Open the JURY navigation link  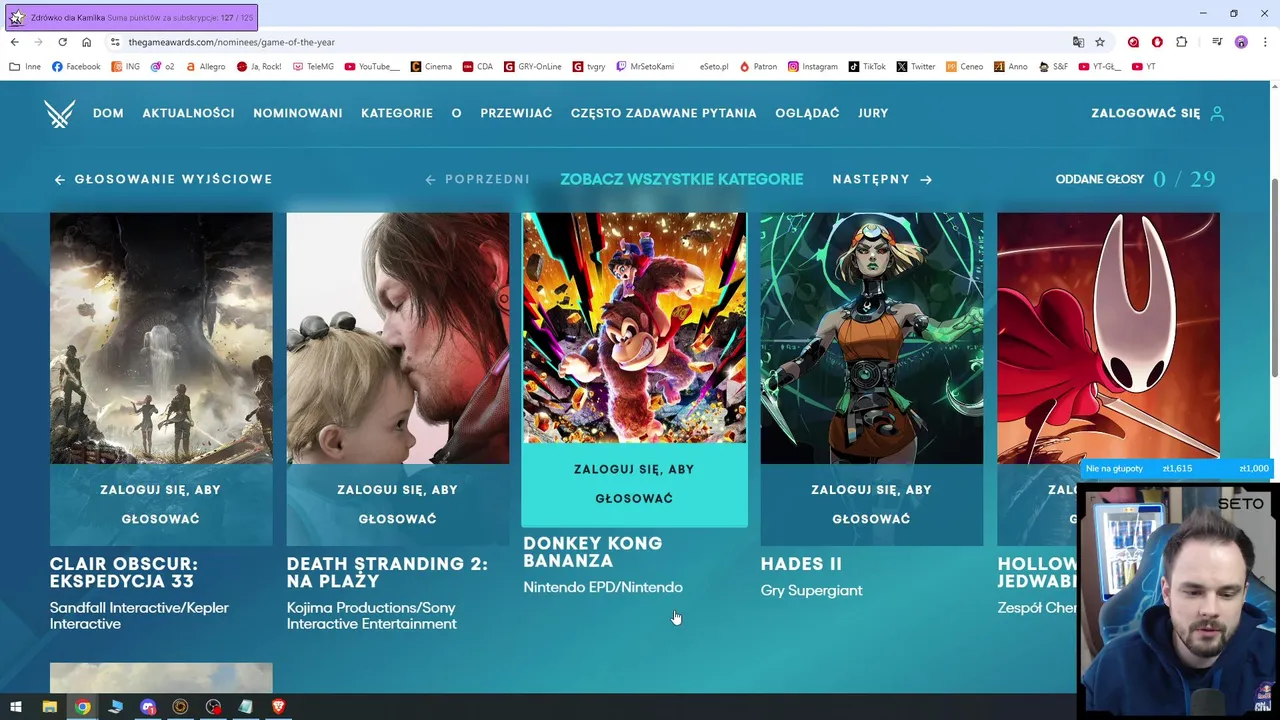[x=873, y=113]
